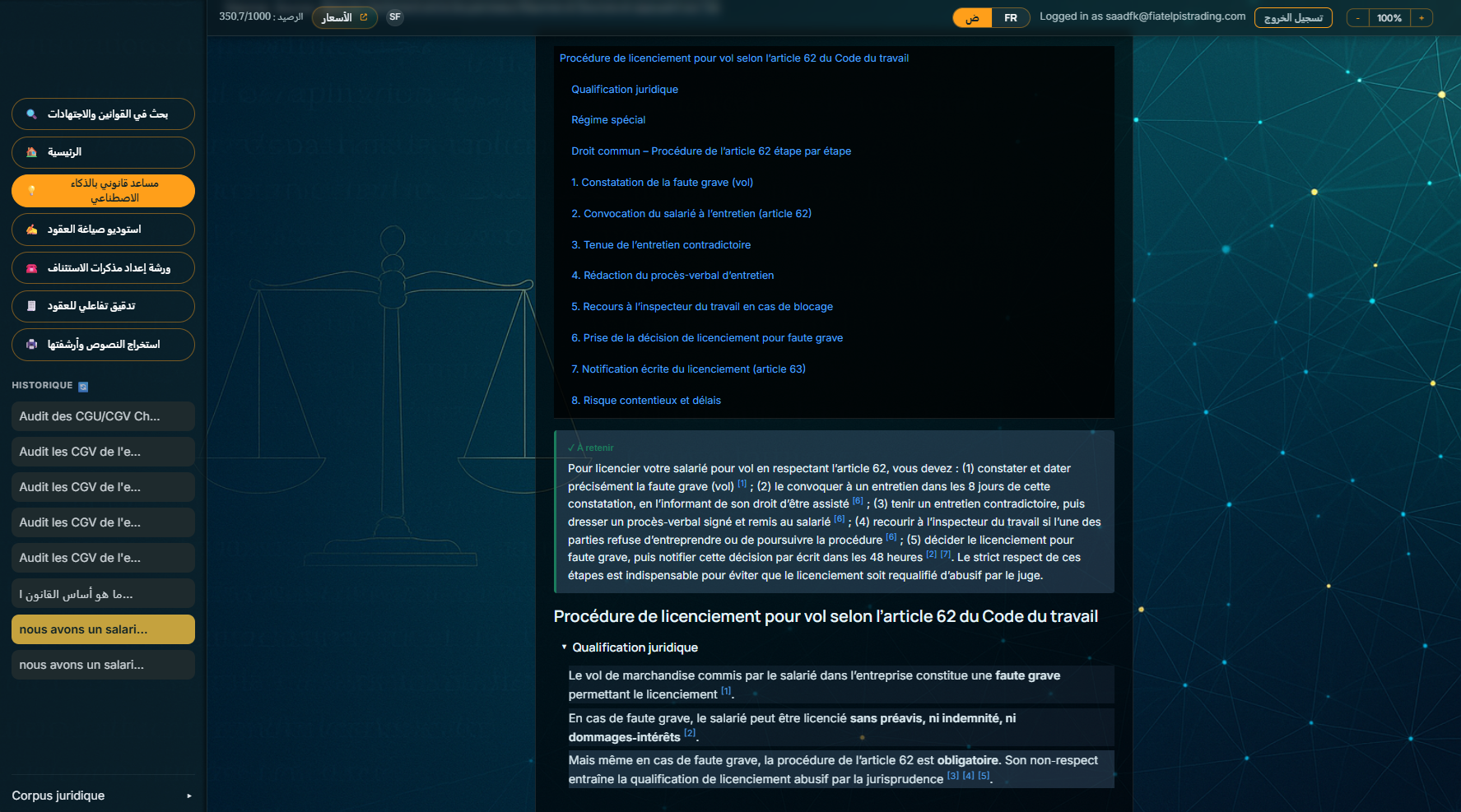Increase page zoom with the plus control
This screenshot has width=1461, height=812.
(x=1421, y=16)
